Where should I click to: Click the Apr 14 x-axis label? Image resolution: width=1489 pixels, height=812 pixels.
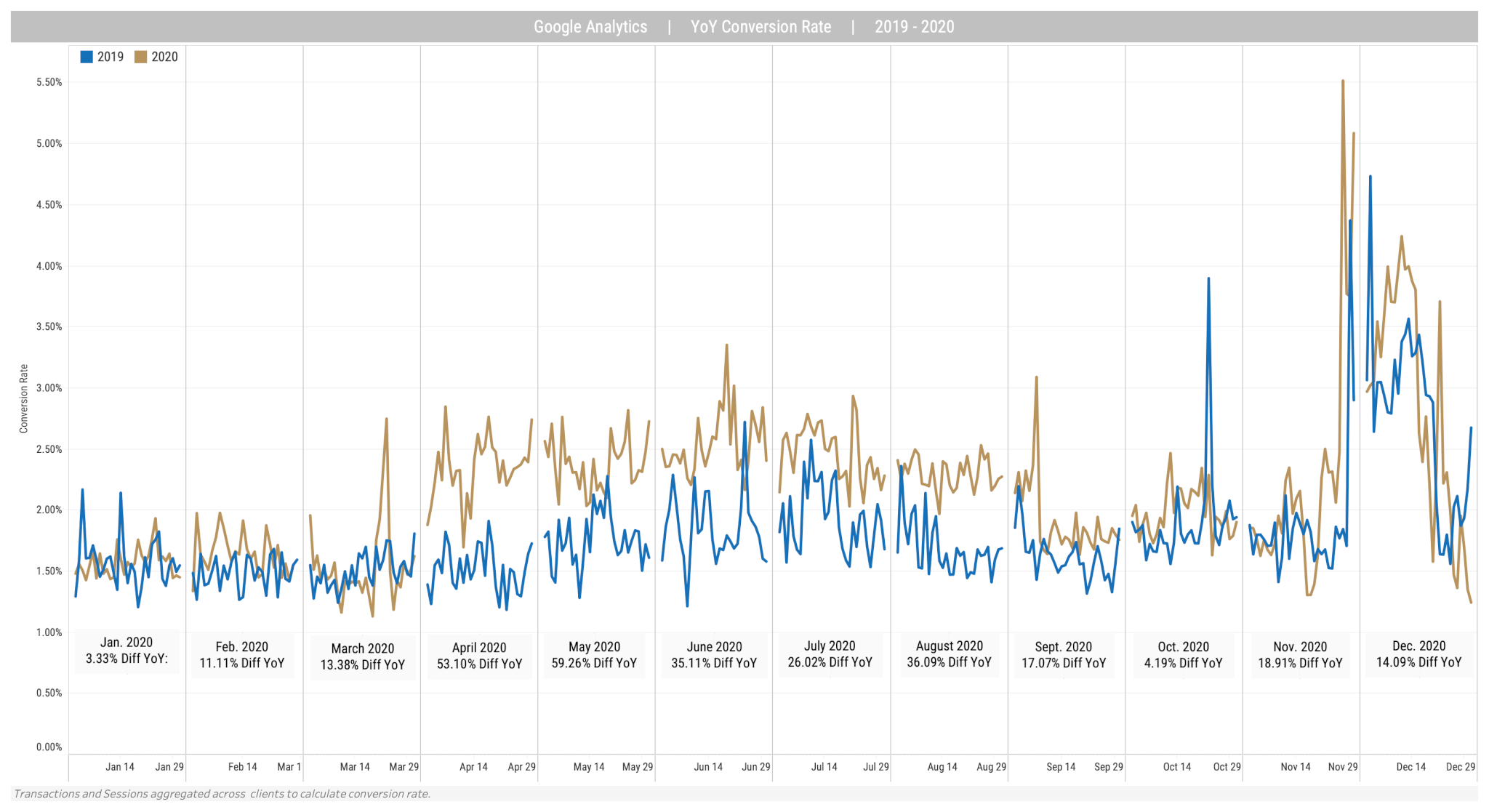473,767
